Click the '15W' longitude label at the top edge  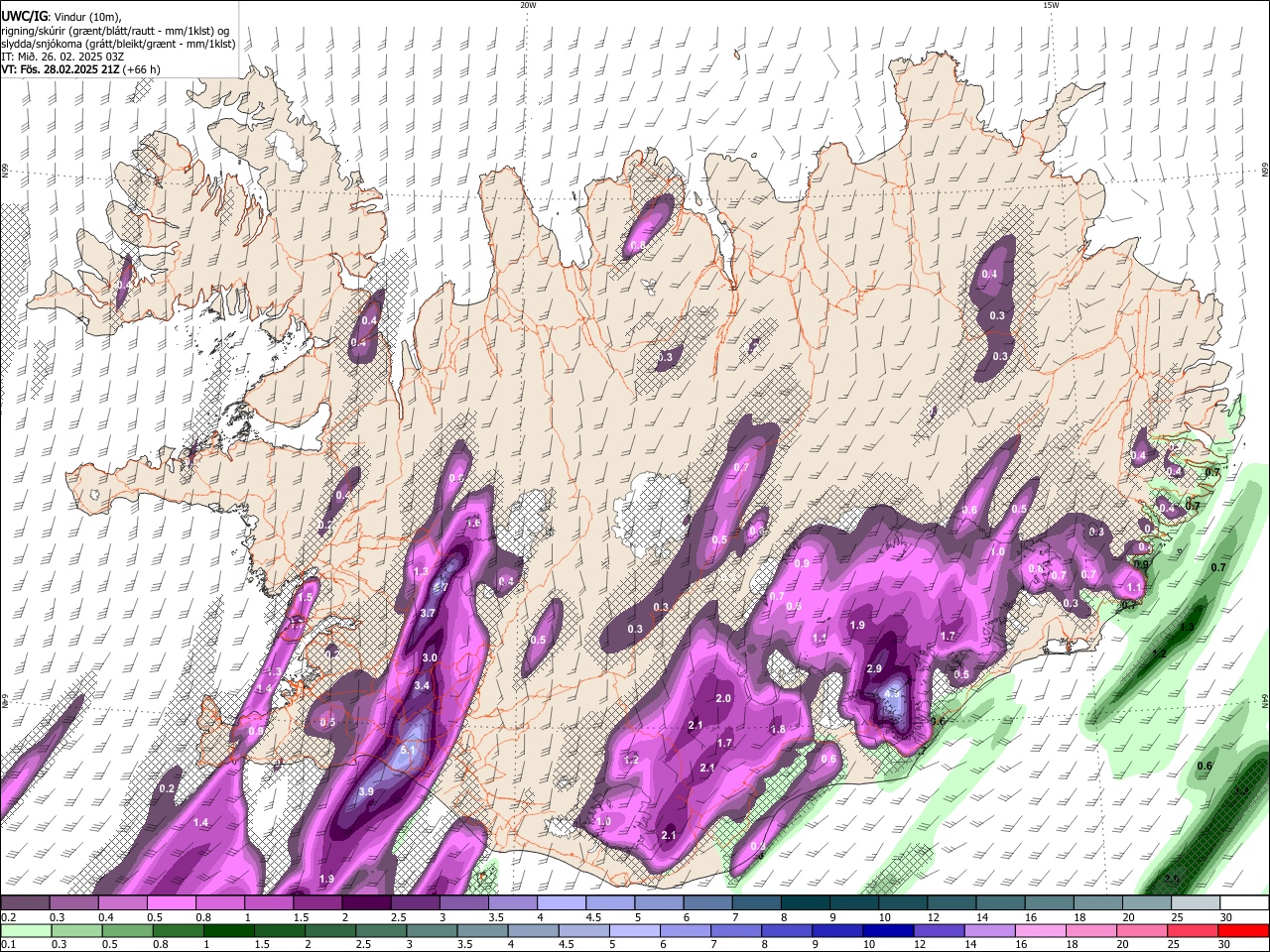(x=1050, y=5)
